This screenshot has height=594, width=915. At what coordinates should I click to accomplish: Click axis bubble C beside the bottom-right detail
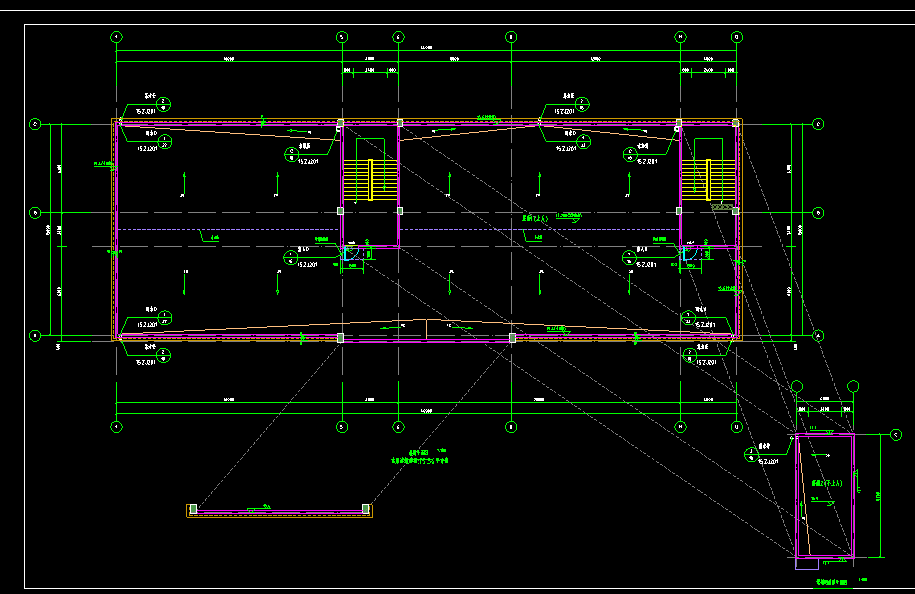(x=895, y=435)
